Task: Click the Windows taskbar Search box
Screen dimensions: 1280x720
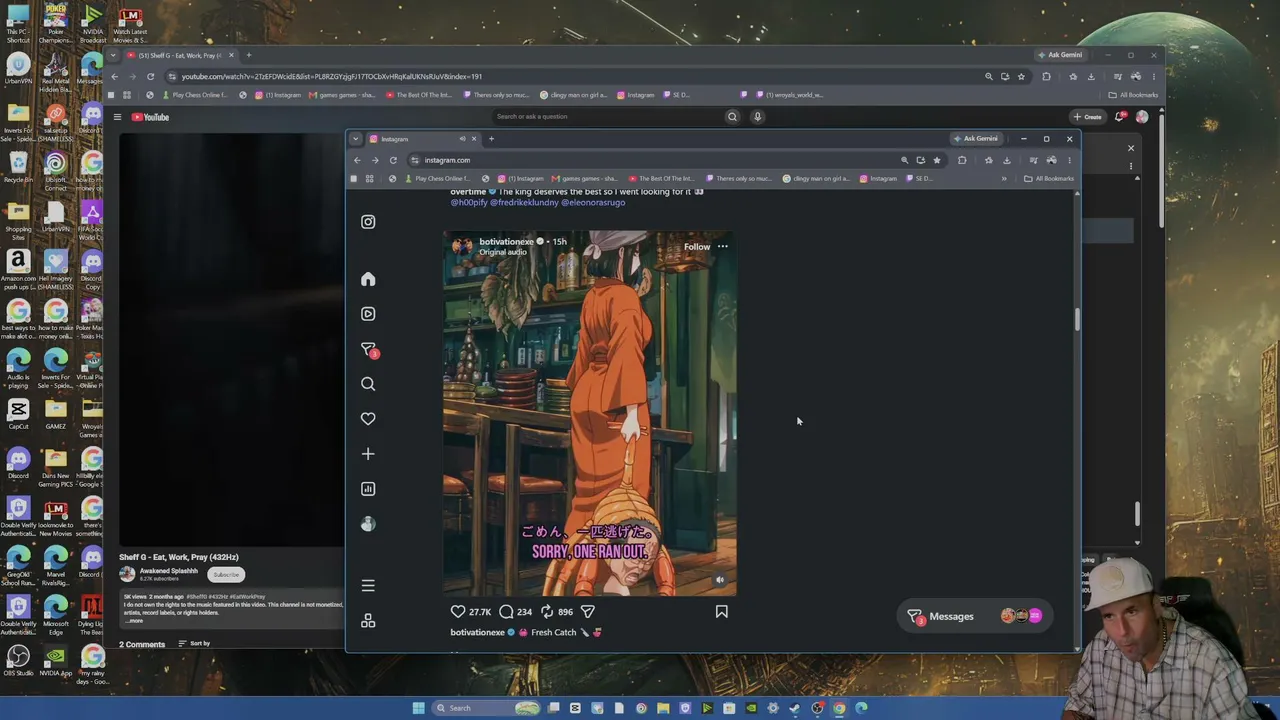Action: point(487,708)
